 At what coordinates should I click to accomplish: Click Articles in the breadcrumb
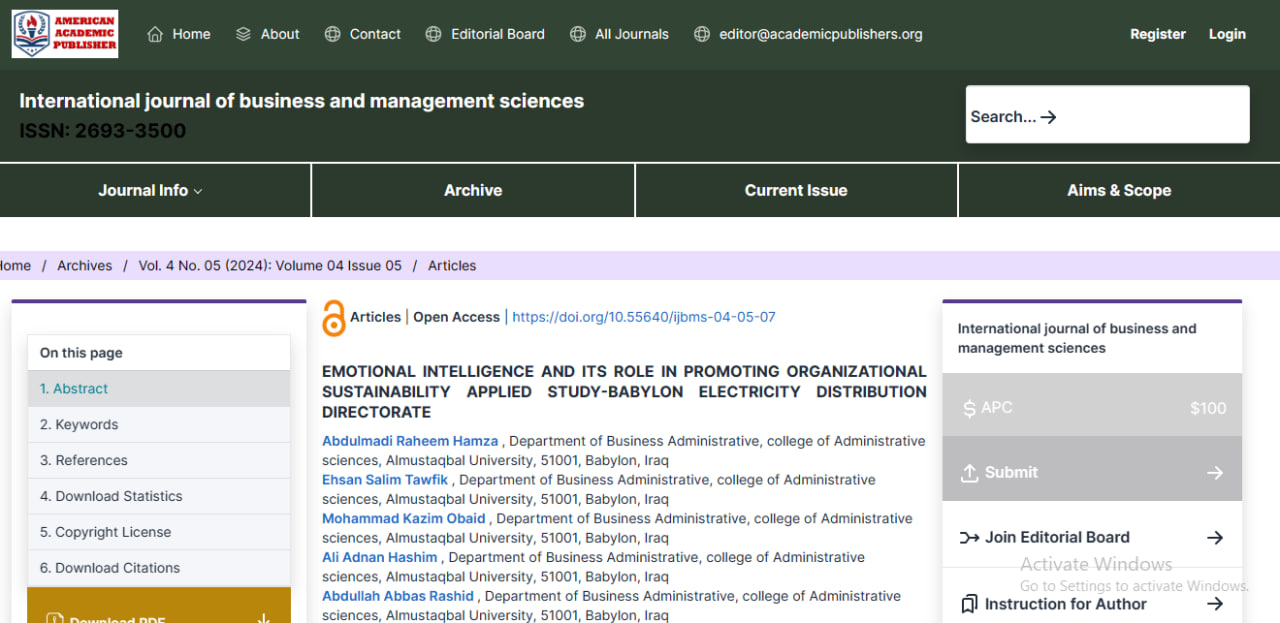tap(452, 266)
